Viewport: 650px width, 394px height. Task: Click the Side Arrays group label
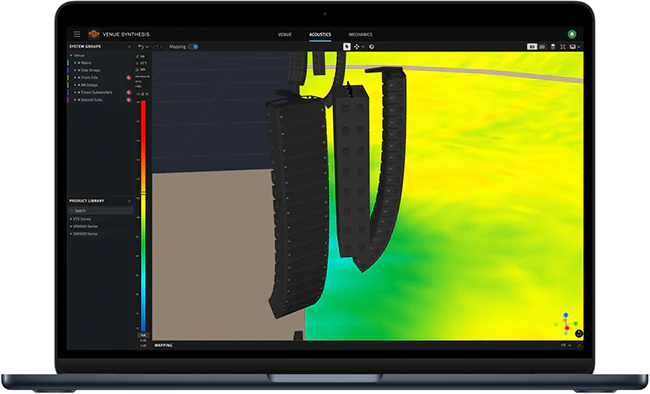click(90, 71)
